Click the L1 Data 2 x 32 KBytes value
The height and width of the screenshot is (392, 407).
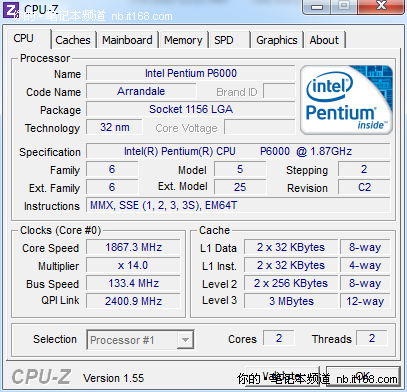(x=291, y=247)
